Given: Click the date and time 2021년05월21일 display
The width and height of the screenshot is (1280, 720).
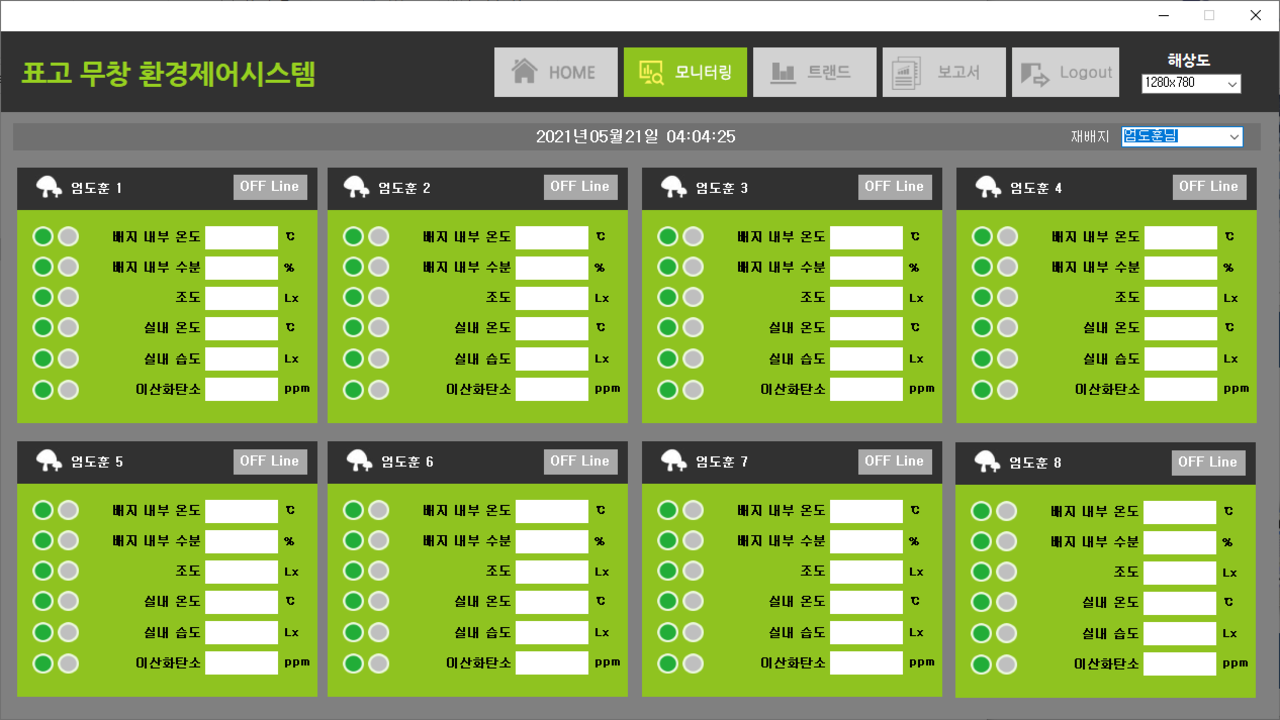Looking at the screenshot, I should (x=636, y=136).
